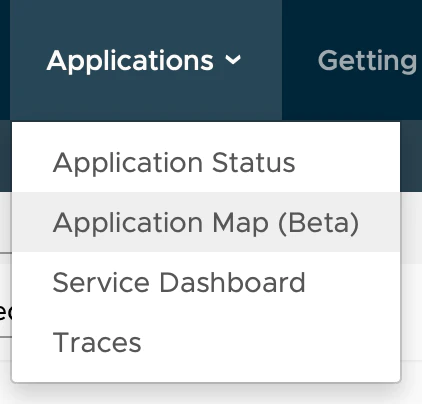Image resolution: width=422 pixels, height=404 pixels.
Task: Collapse the Applications dropdown menu
Action: (x=146, y=60)
